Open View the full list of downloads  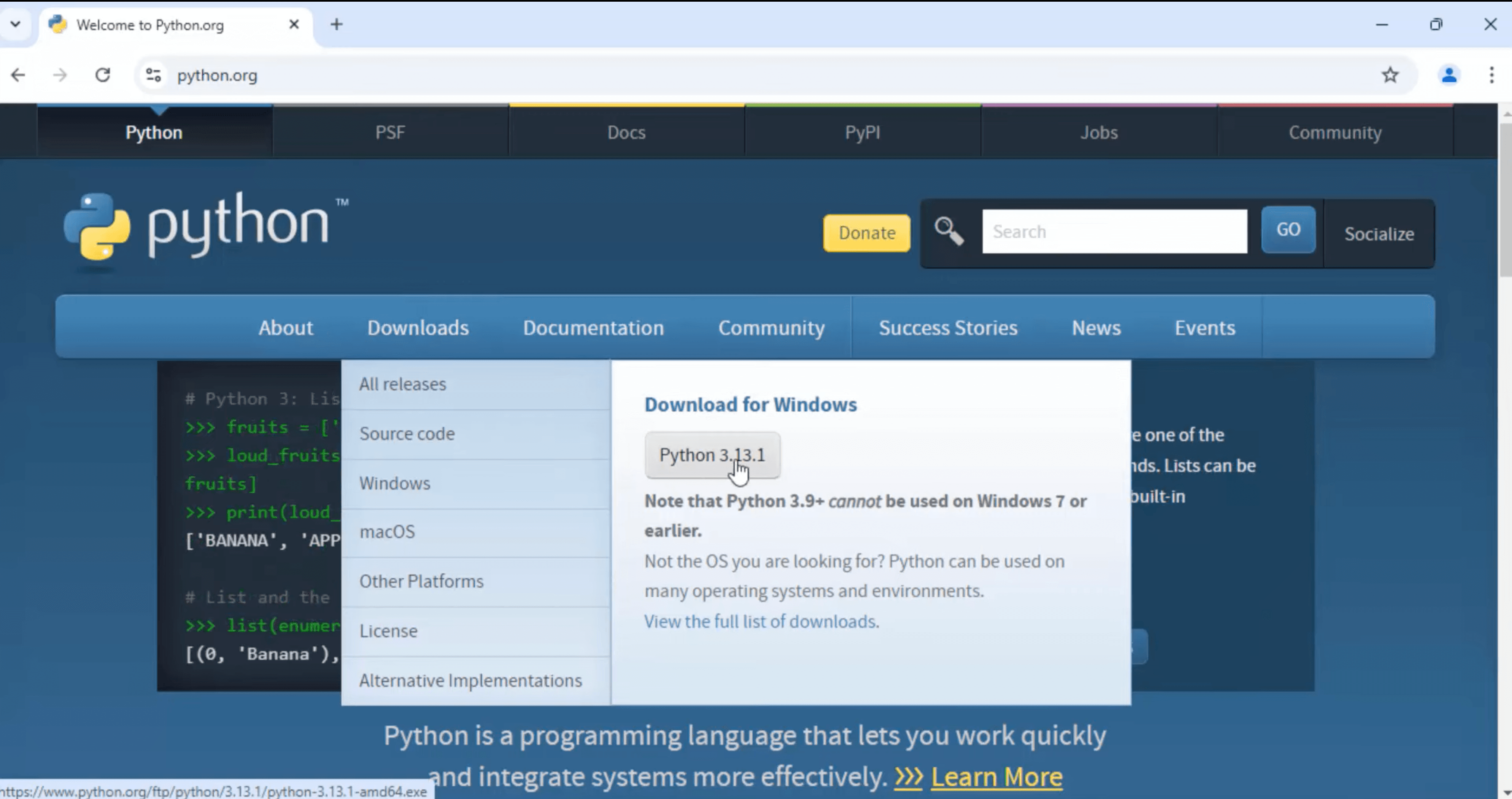click(761, 621)
